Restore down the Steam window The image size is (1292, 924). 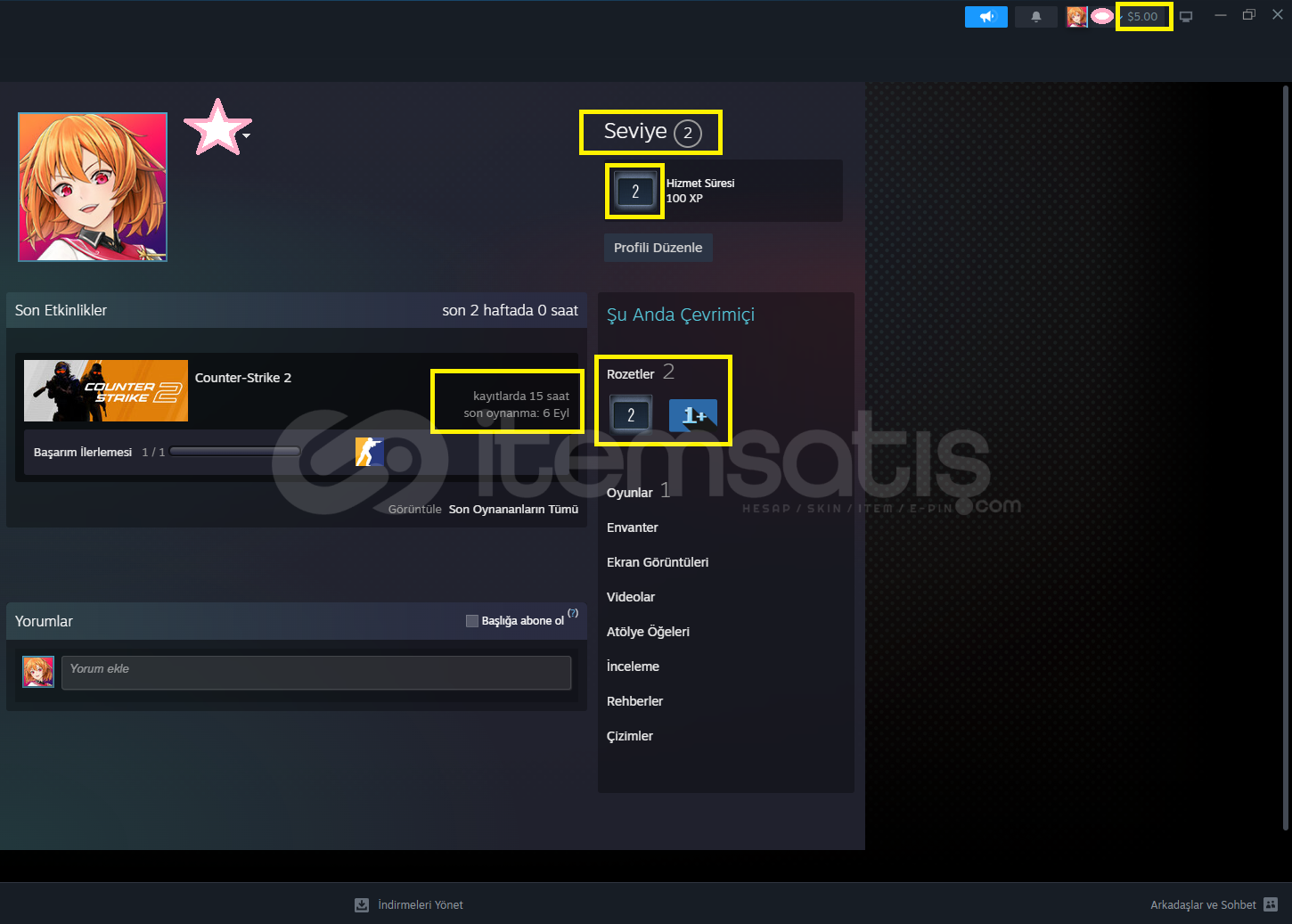(1249, 15)
